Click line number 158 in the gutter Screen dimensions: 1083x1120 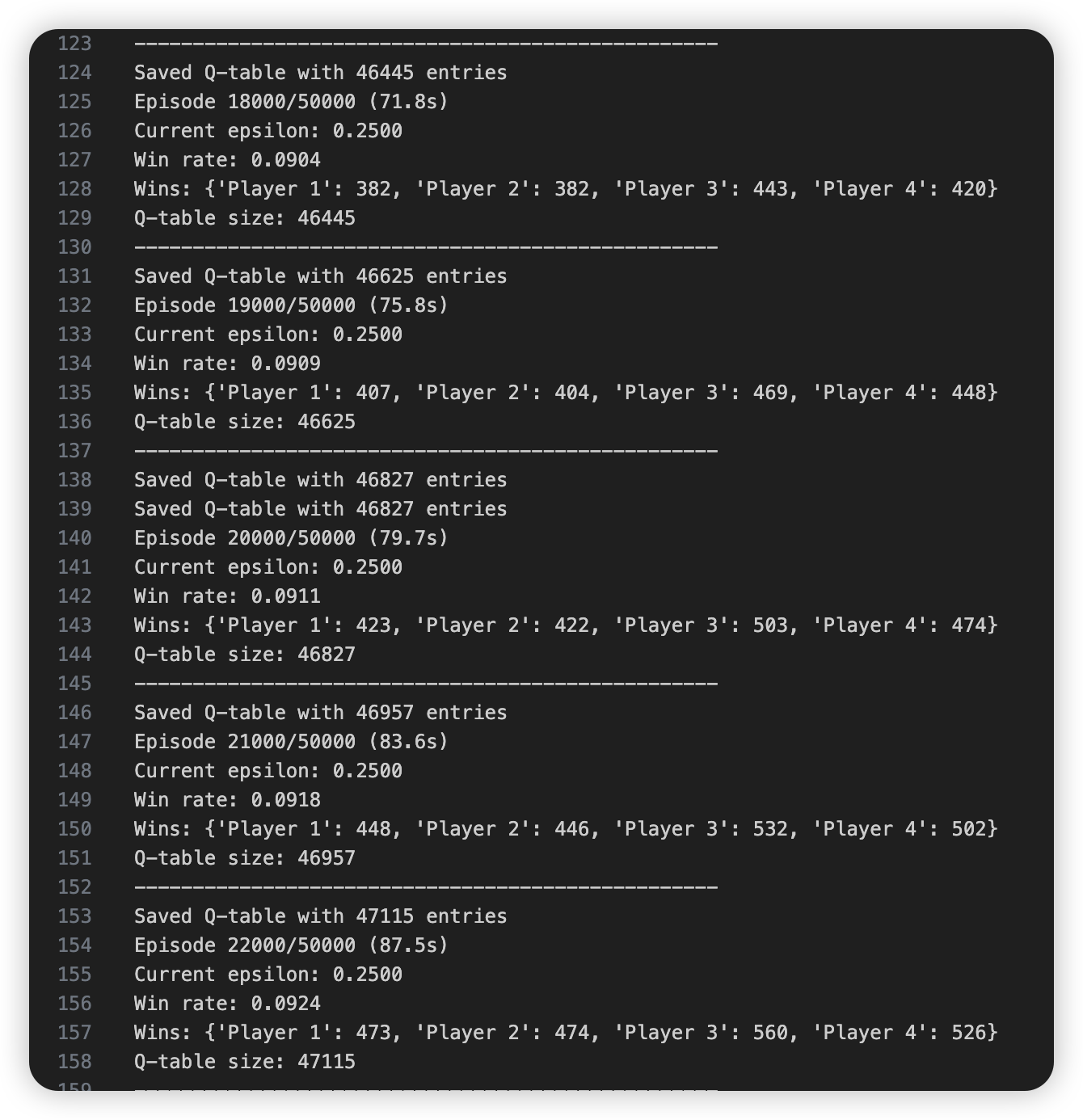pyautogui.click(x=74, y=1062)
